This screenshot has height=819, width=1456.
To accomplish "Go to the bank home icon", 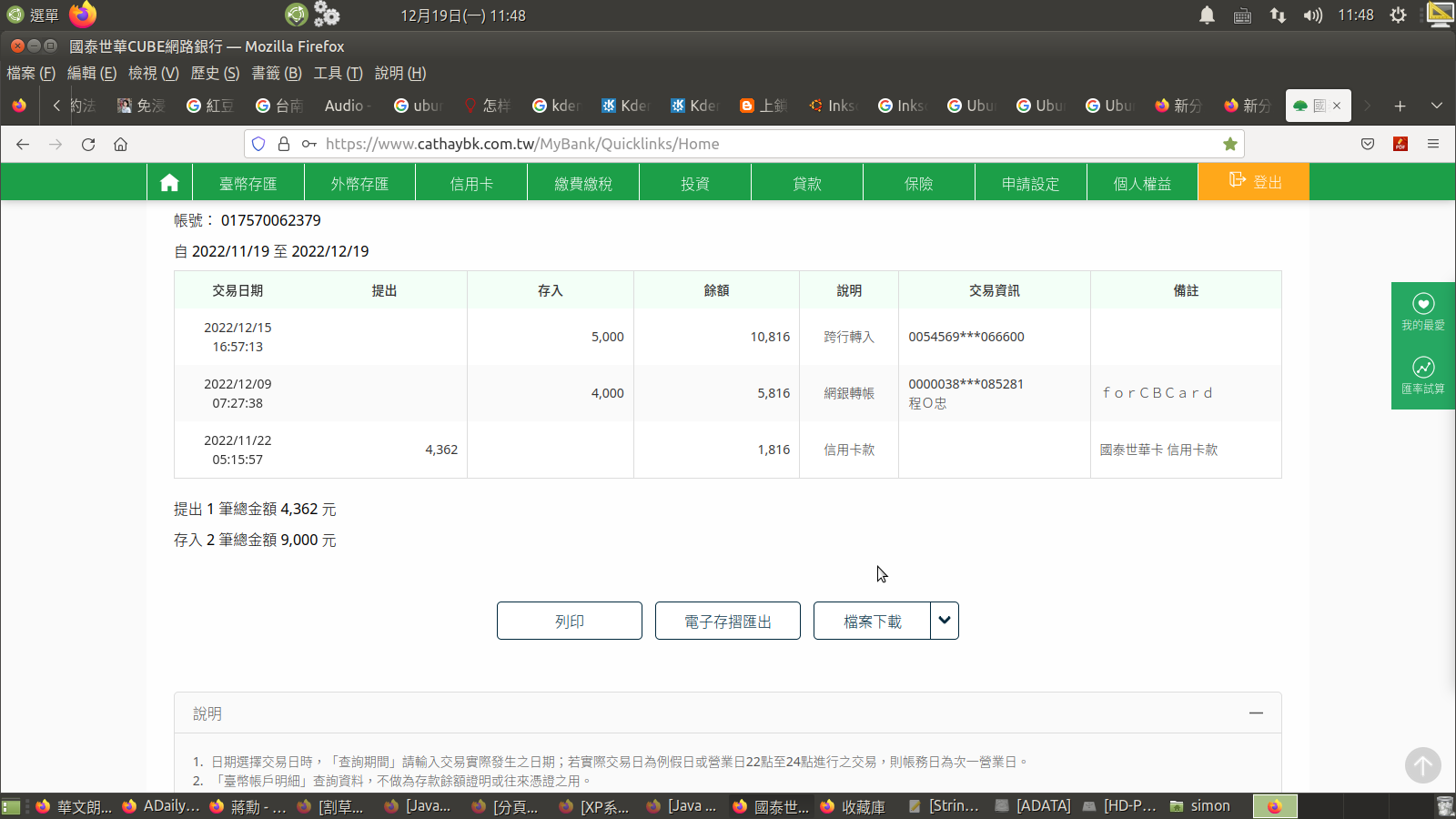I will tap(169, 183).
